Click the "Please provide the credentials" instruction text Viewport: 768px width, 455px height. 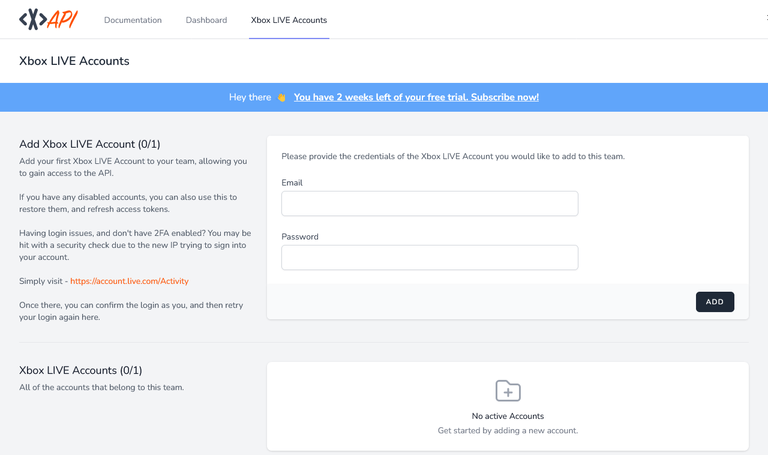[453, 157]
